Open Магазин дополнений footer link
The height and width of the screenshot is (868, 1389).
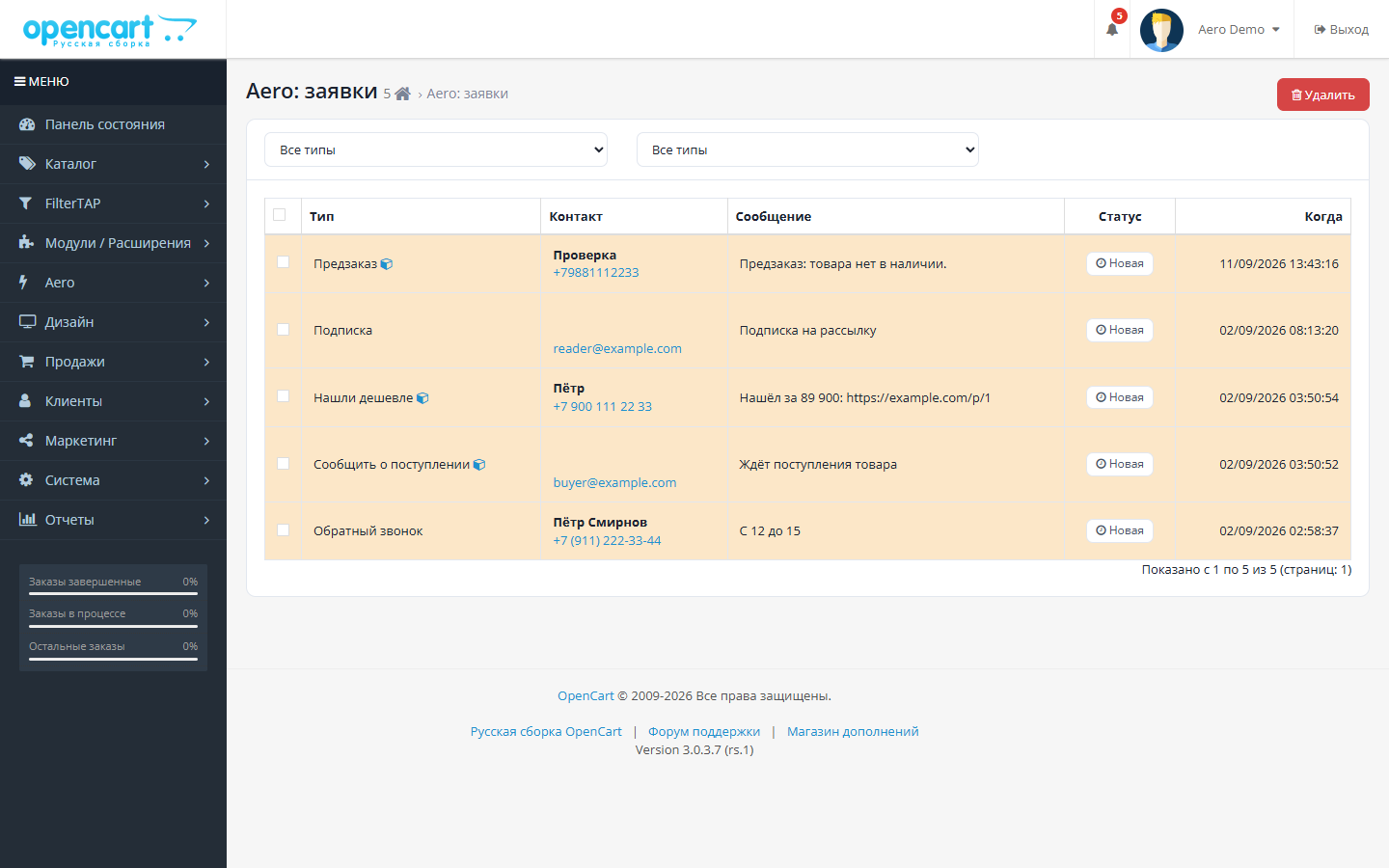tap(853, 732)
